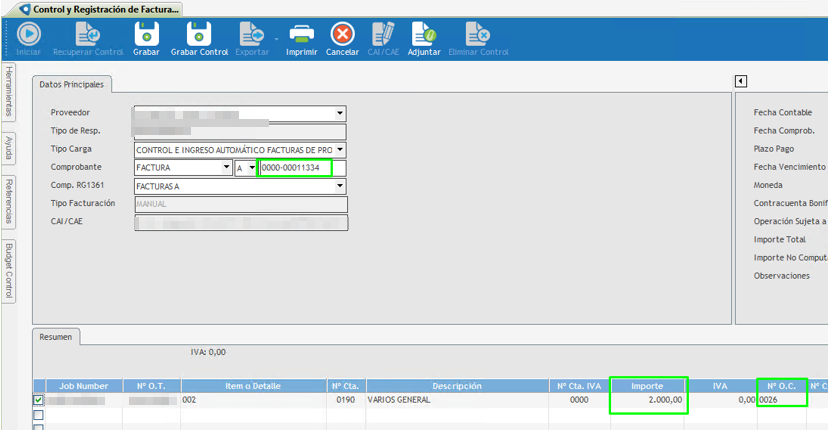Open the Comprobante FACTURA dropdown
The height and width of the screenshot is (430, 828).
[x=227, y=167]
